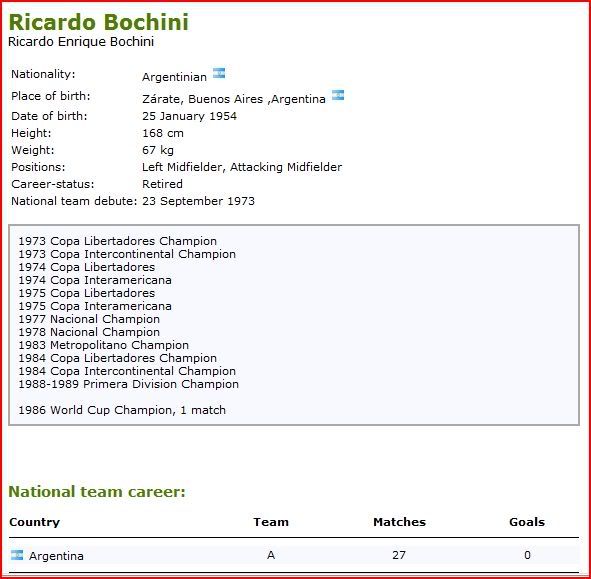This screenshot has width=591, height=579.
Task: Click the full name Ricardo Enrique Bochini
Action: tap(81, 42)
